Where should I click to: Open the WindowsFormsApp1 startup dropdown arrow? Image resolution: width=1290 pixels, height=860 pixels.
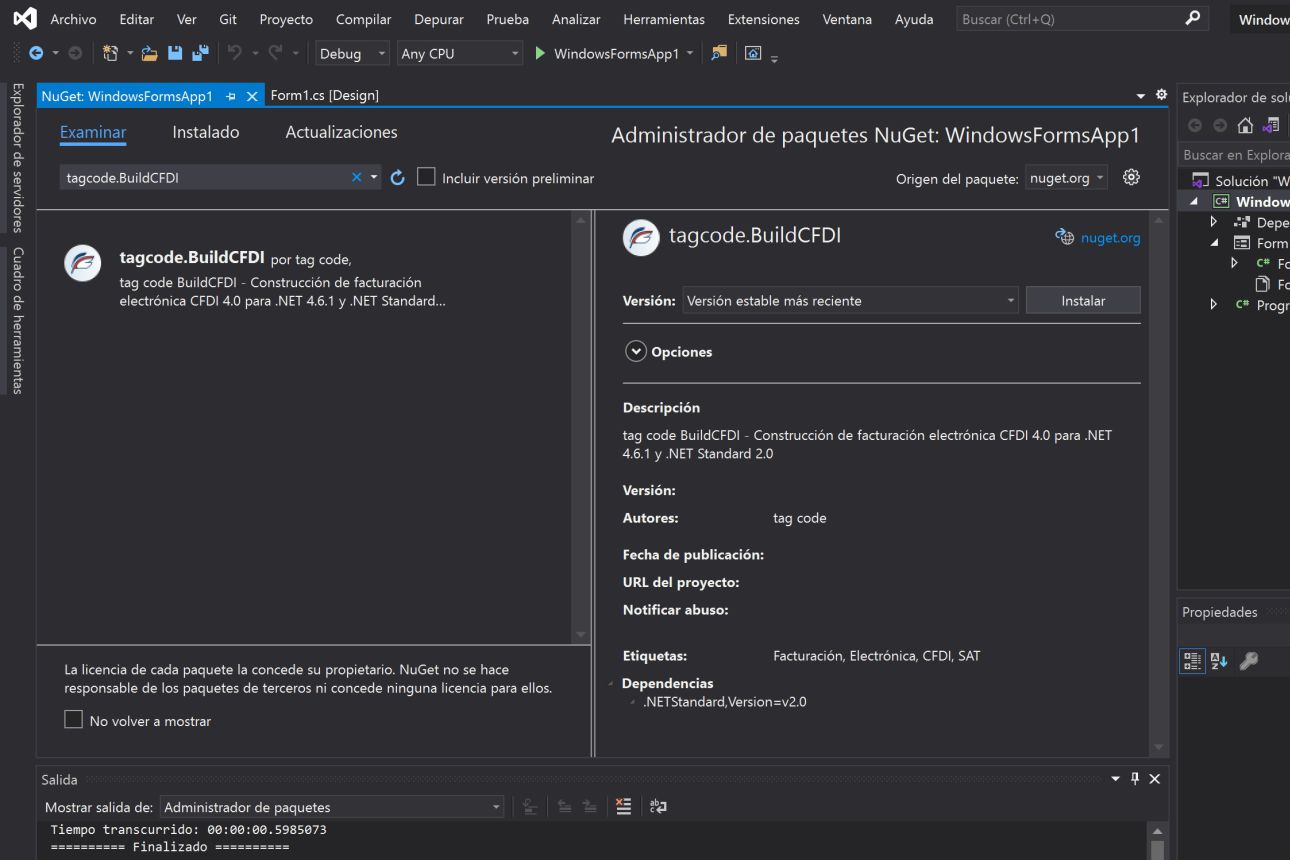(689, 53)
